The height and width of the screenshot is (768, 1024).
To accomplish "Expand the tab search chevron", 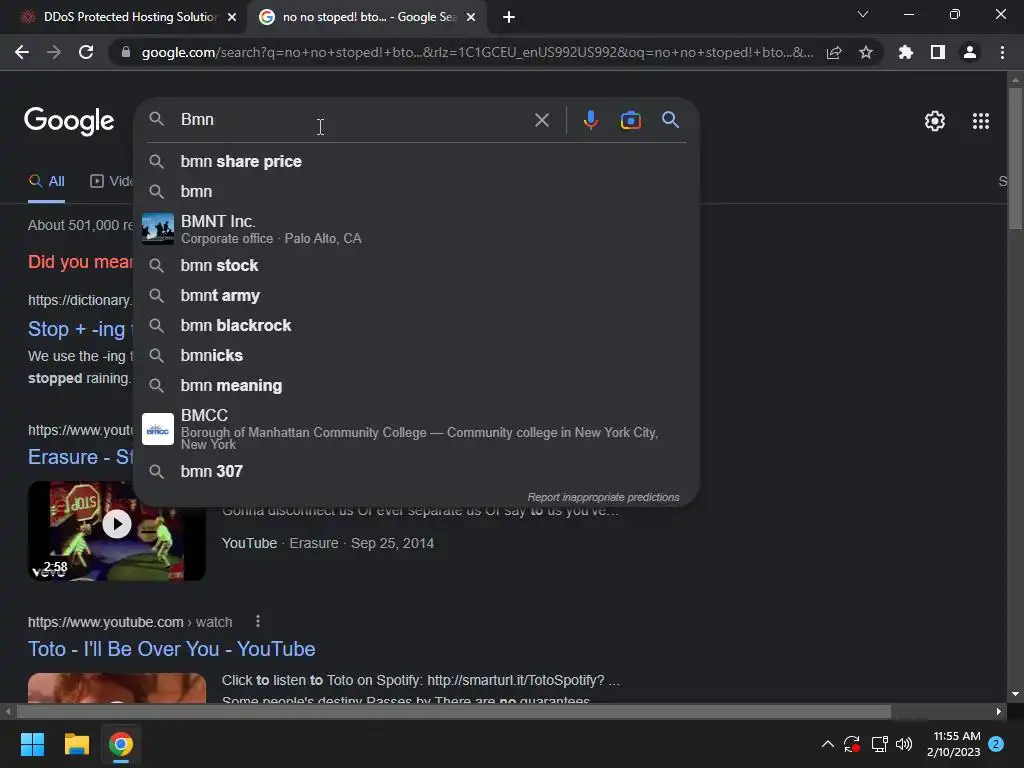I will (x=863, y=14).
